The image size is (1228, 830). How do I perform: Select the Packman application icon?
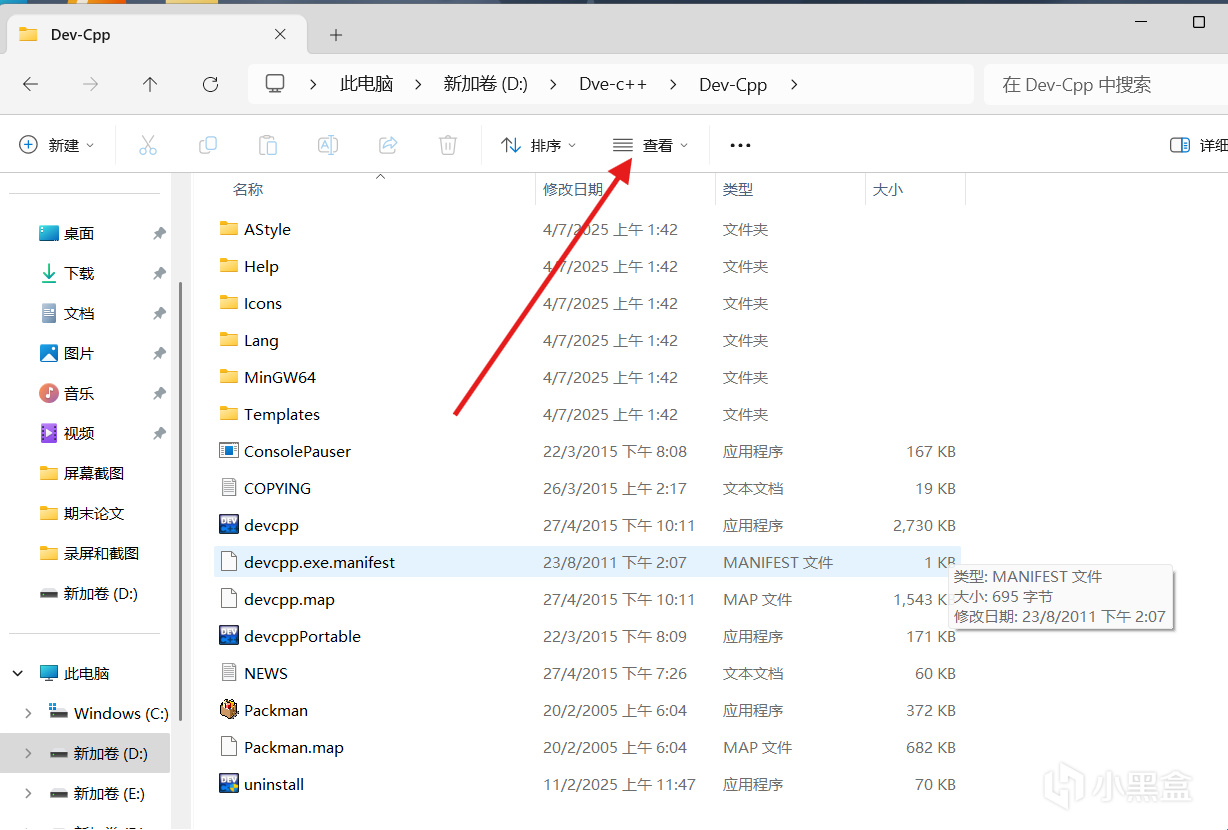(x=229, y=710)
